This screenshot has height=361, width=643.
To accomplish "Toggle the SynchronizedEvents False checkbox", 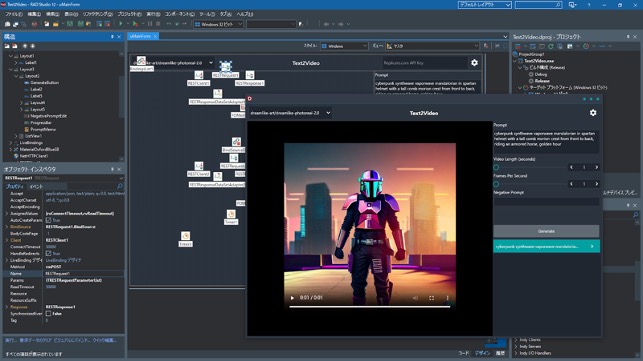I will [x=48, y=313].
